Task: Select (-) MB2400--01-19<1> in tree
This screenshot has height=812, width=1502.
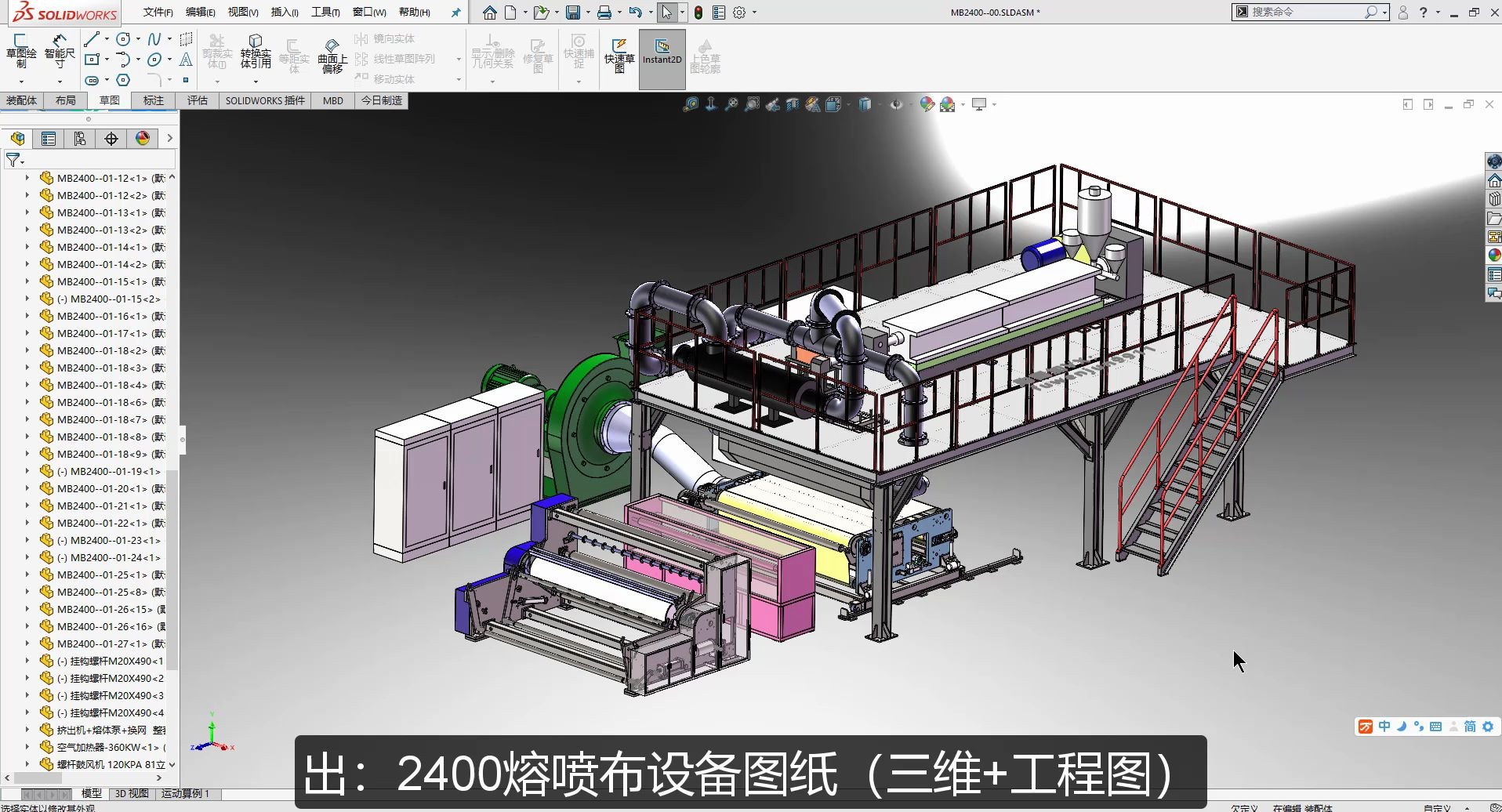Action: [x=102, y=471]
